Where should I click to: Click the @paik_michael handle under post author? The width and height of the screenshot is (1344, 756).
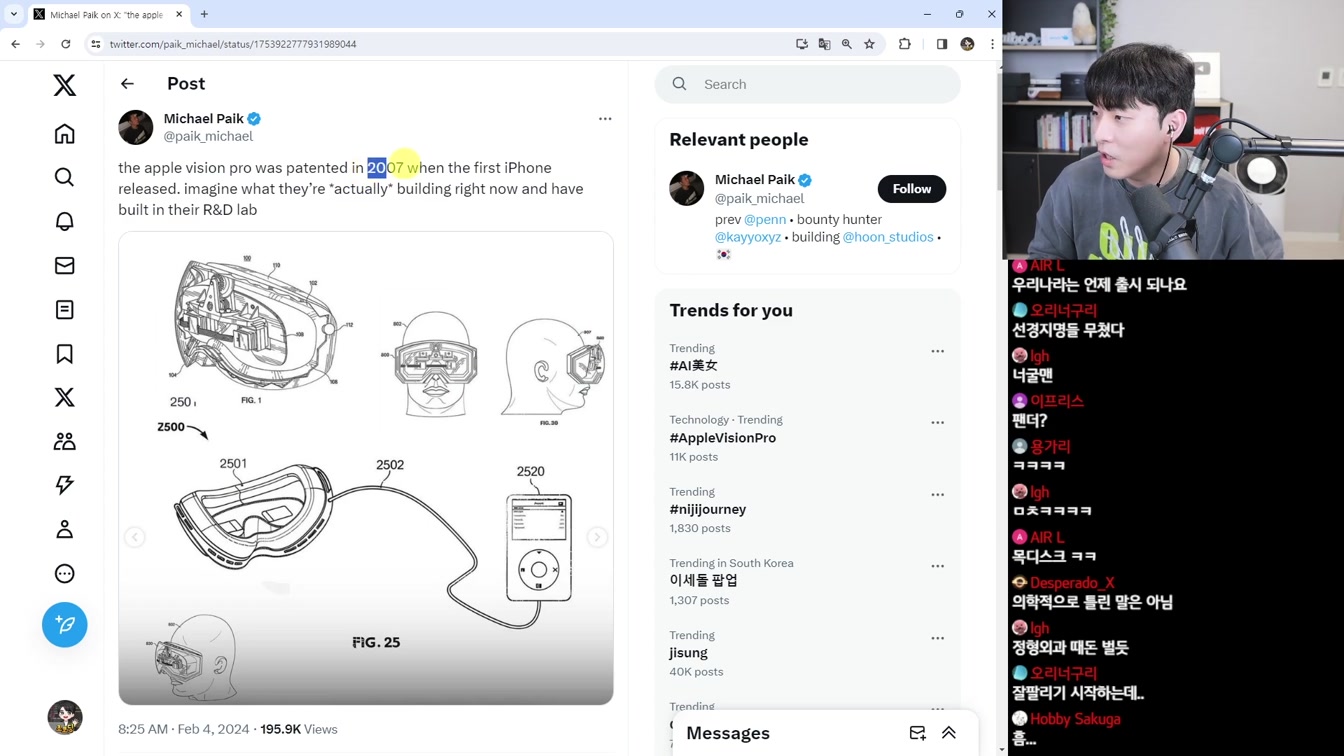[208, 136]
